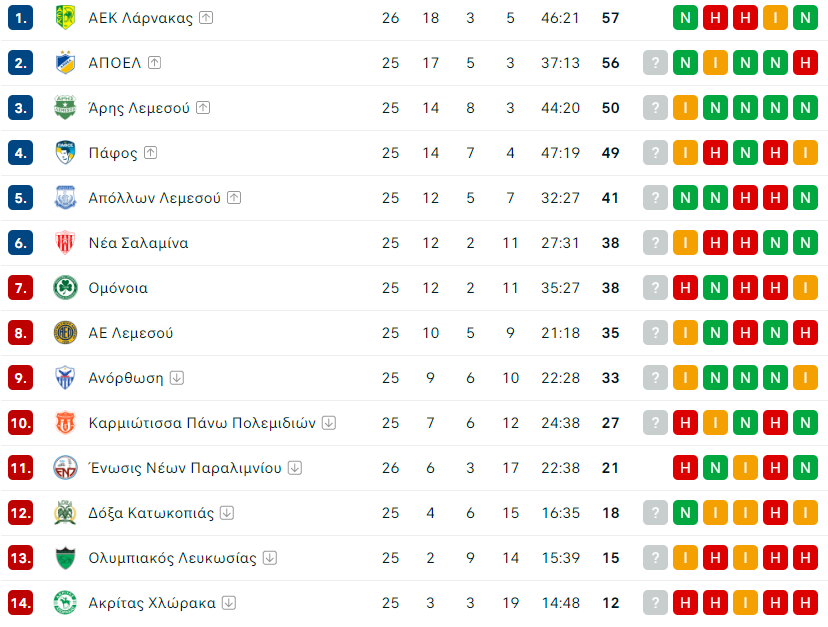Click the first green N form badge for AEK Λάρνακας
Viewport: 828px width, 627px height.
coord(686,18)
